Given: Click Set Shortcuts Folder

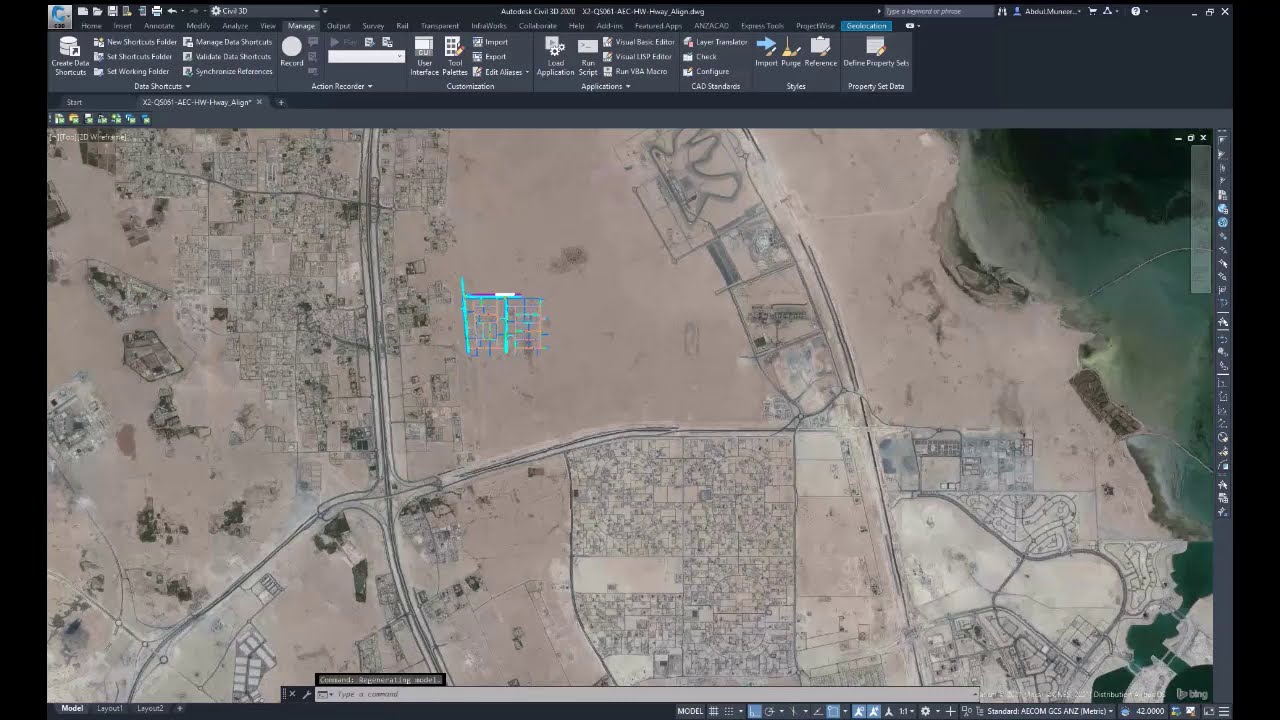Looking at the screenshot, I should [133, 57].
